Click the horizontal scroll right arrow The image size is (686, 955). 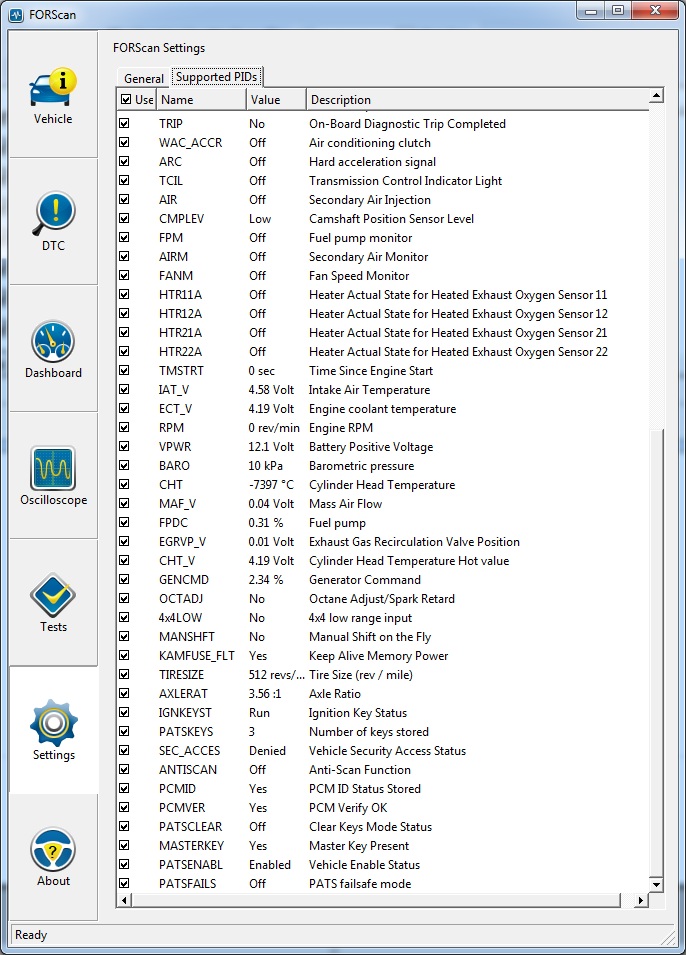tap(640, 900)
